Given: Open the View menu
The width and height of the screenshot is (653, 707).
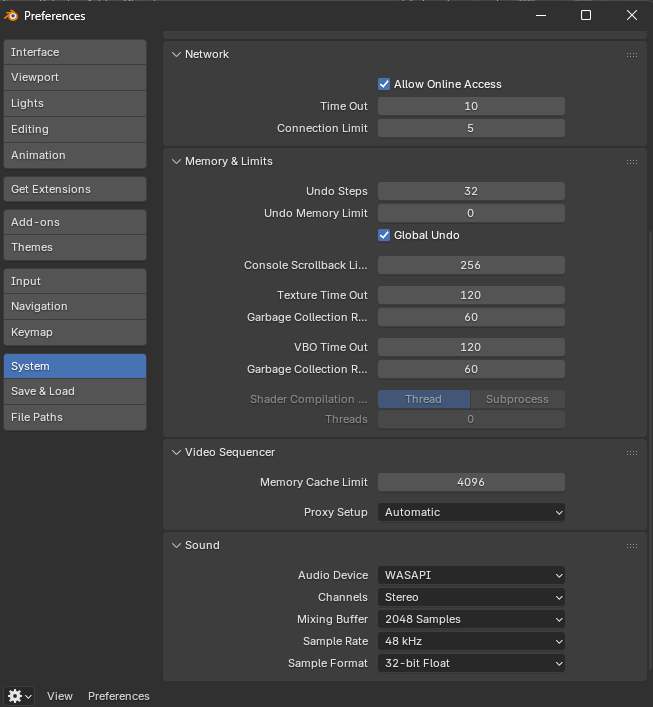Looking at the screenshot, I should (x=60, y=696).
